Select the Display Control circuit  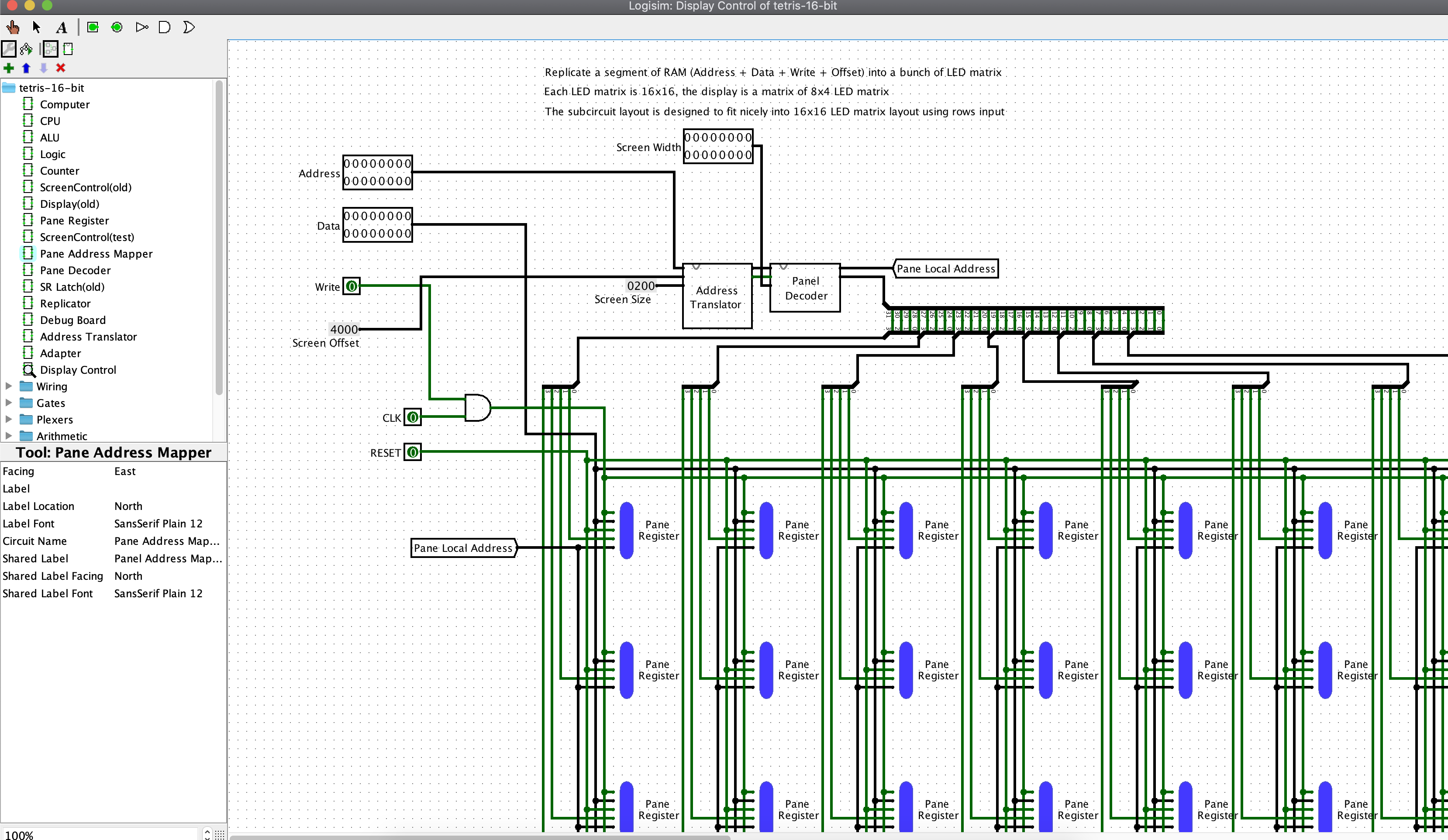point(78,369)
